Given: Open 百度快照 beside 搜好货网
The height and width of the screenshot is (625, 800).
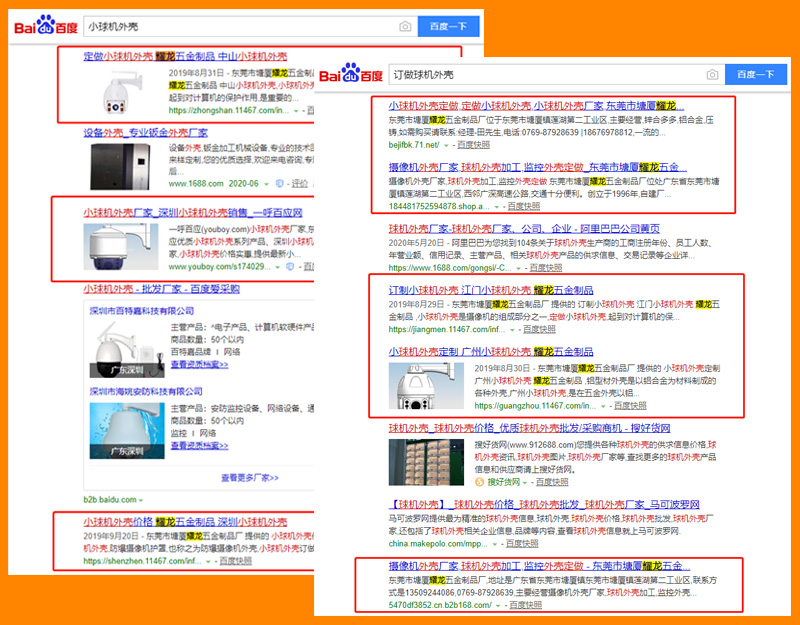Looking at the screenshot, I should [x=552, y=482].
